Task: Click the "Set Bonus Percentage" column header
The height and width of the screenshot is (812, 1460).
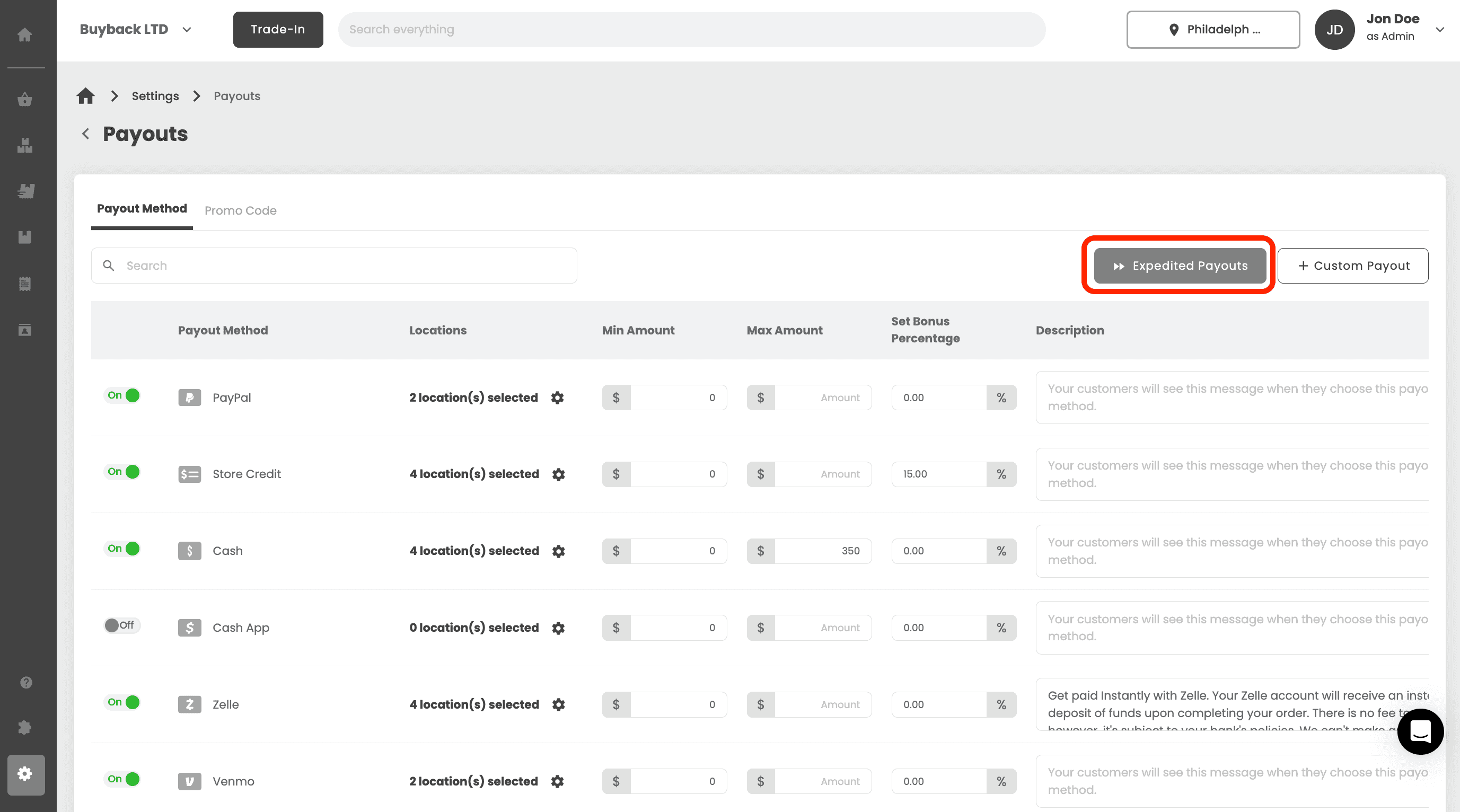Action: (925, 330)
